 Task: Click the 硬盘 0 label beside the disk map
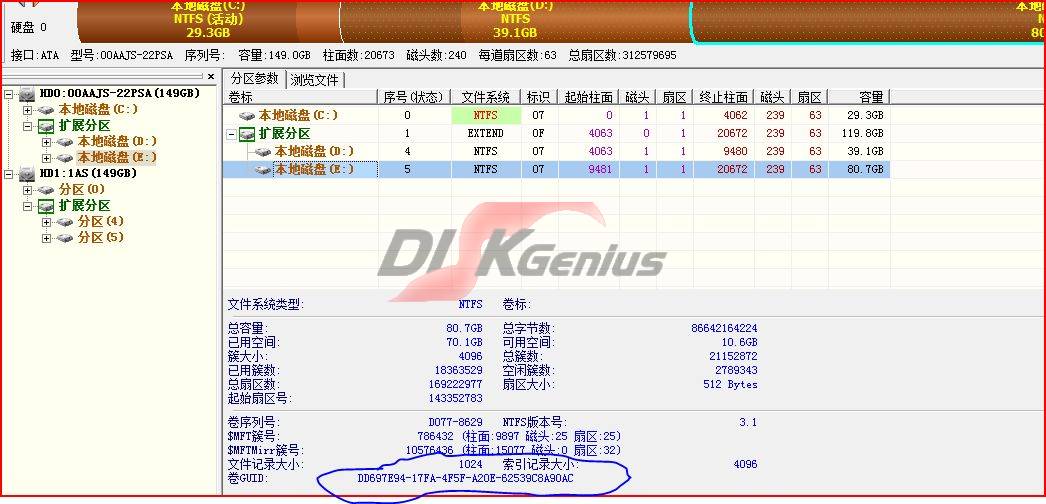[x=29, y=27]
